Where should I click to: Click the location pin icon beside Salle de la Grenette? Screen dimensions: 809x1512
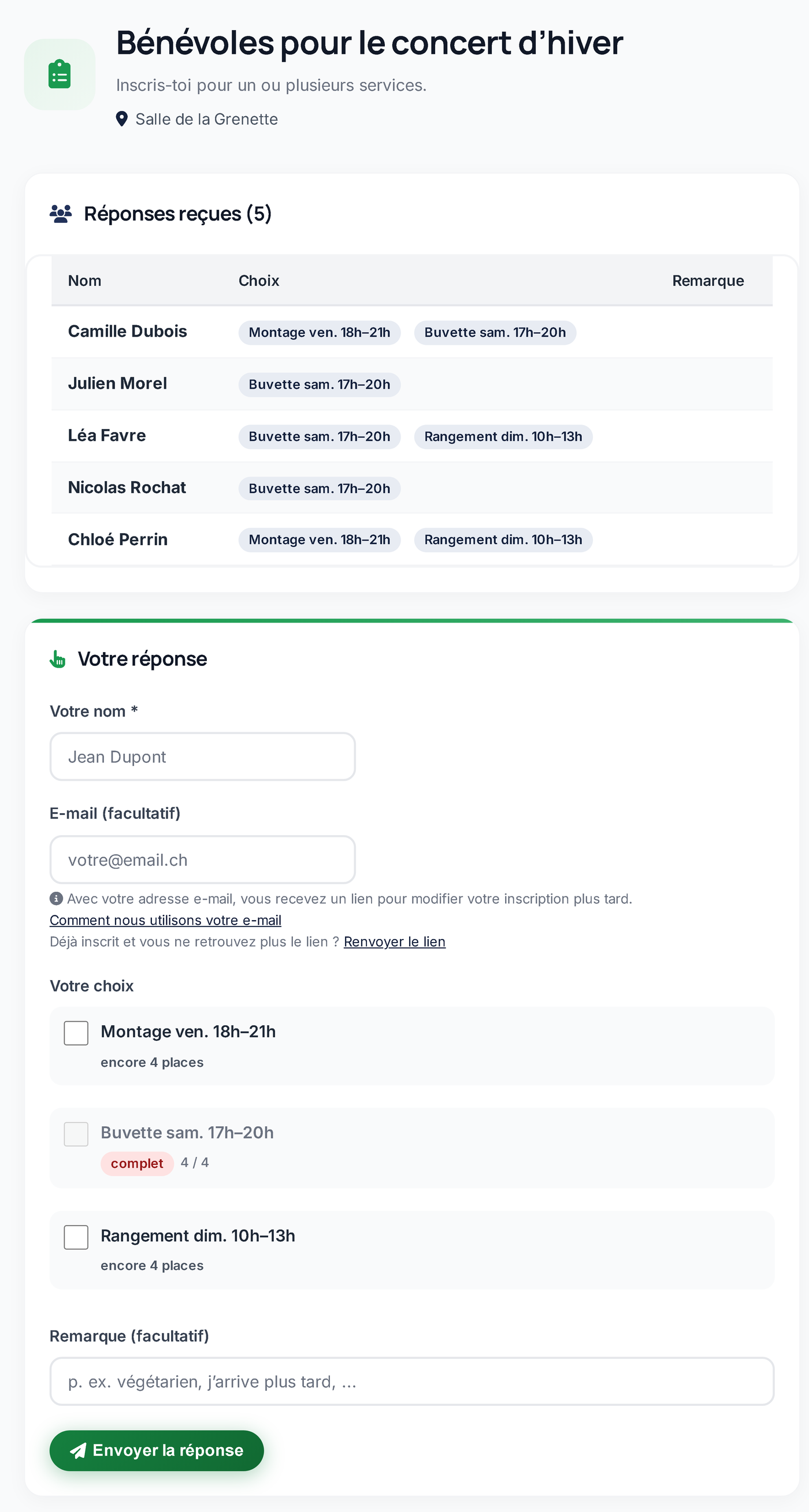point(121,119)
